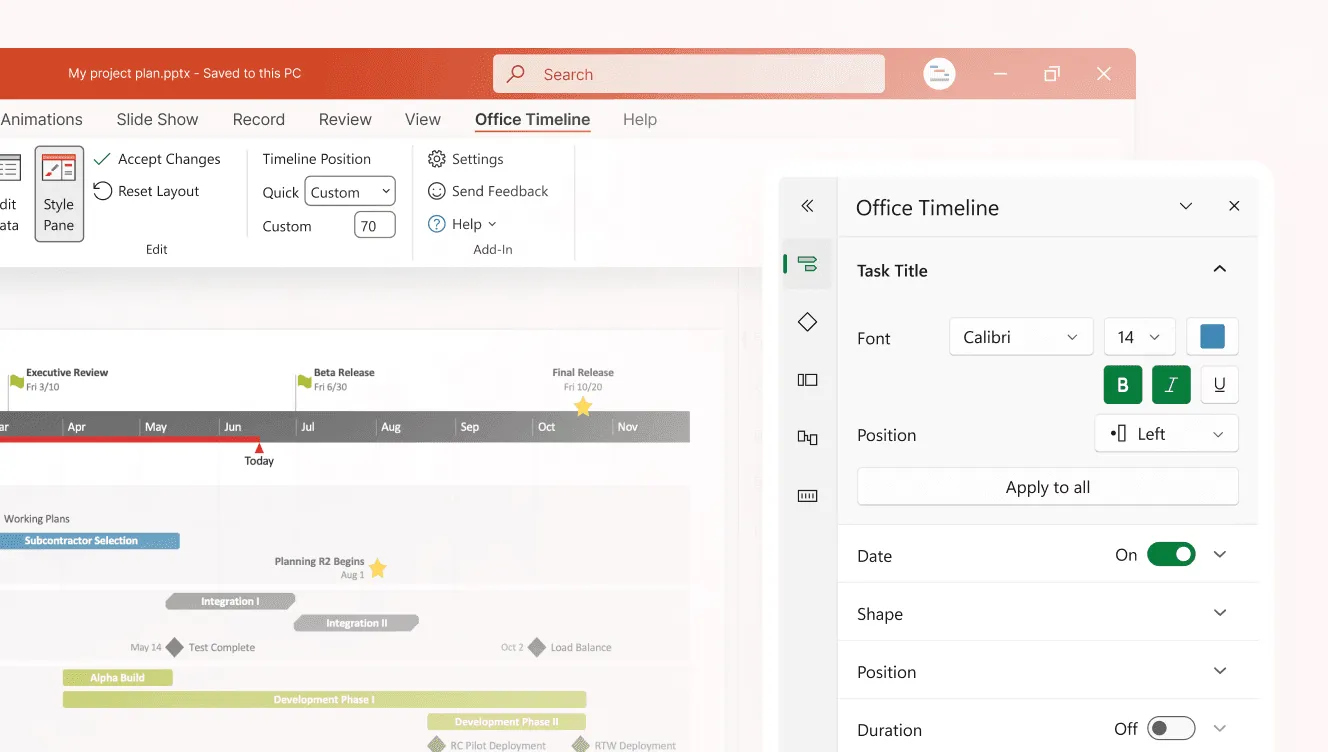The height and width of the screenshot is (752, 1328).
Task: Collapse pane with double chevron icon
Action: (x=807, y=206)
